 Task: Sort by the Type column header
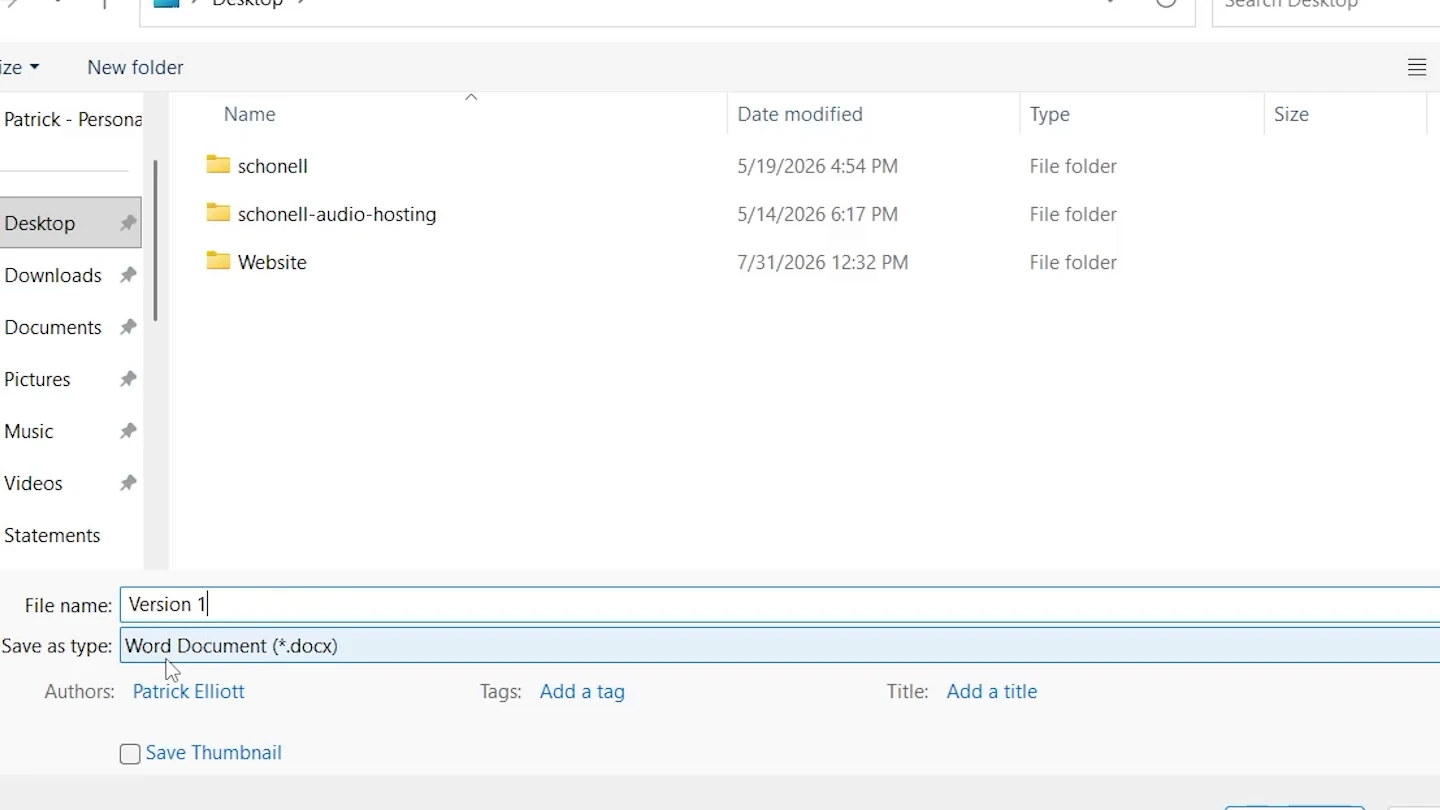[1142, 114]
